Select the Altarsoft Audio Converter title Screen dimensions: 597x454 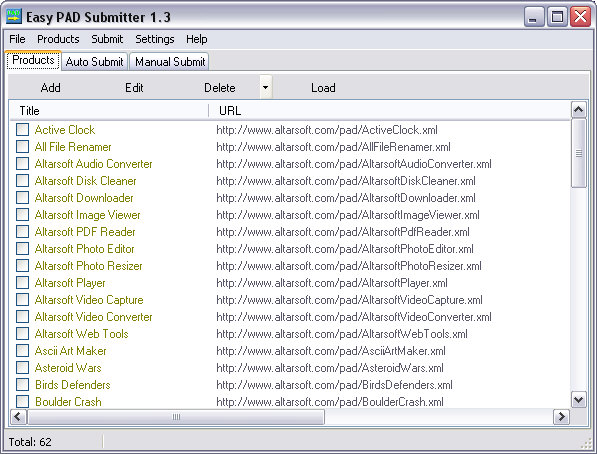pyautogui.click(x=93, y=164)
